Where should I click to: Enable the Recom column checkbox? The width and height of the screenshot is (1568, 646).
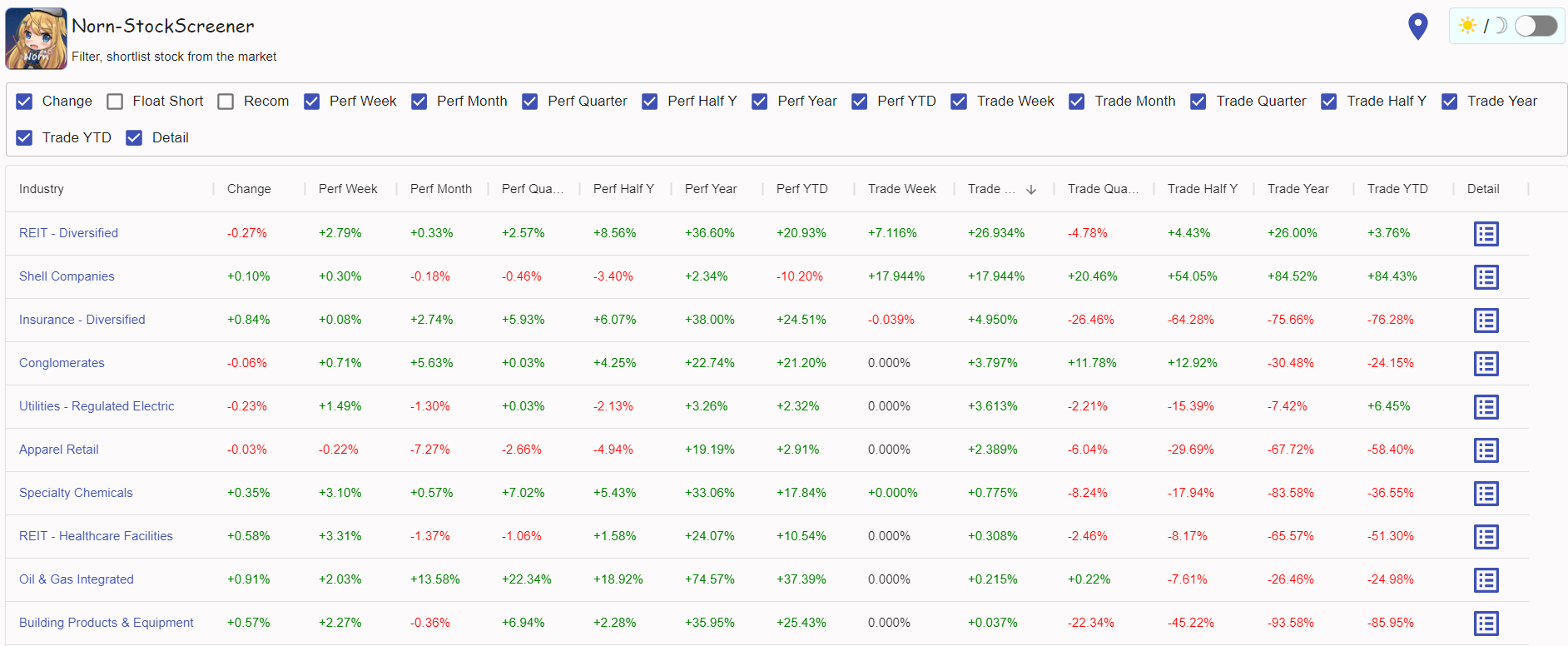[226, 102]
